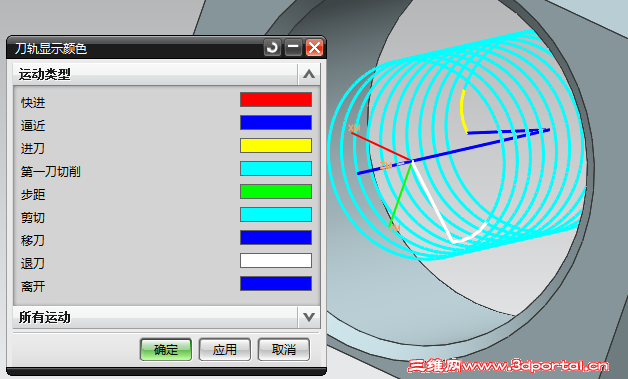Open the cyan 第一刀切削 color swatch
This screenshot has width=628, height=379.
coord(276,169)
